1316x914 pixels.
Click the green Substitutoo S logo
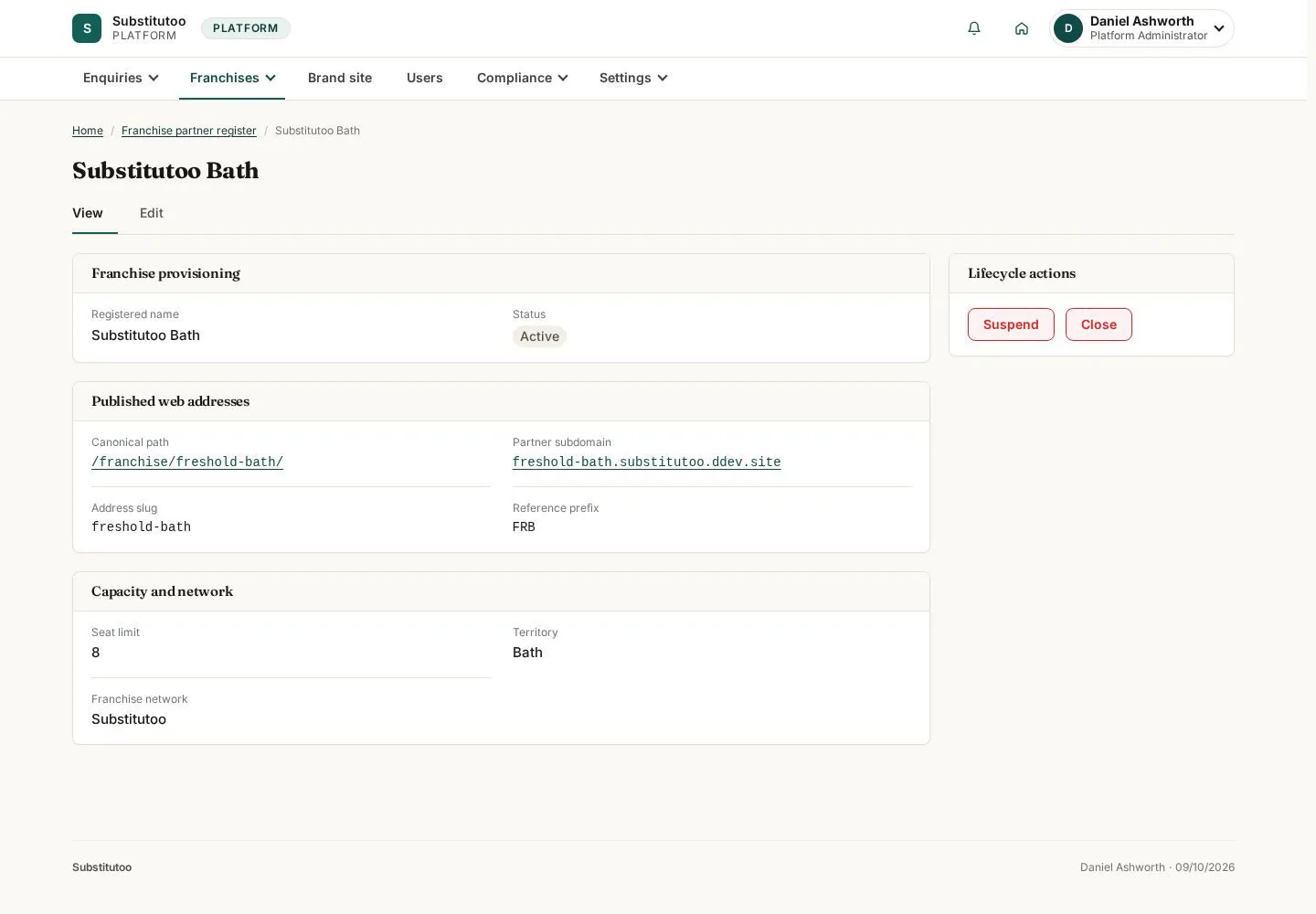87,28
